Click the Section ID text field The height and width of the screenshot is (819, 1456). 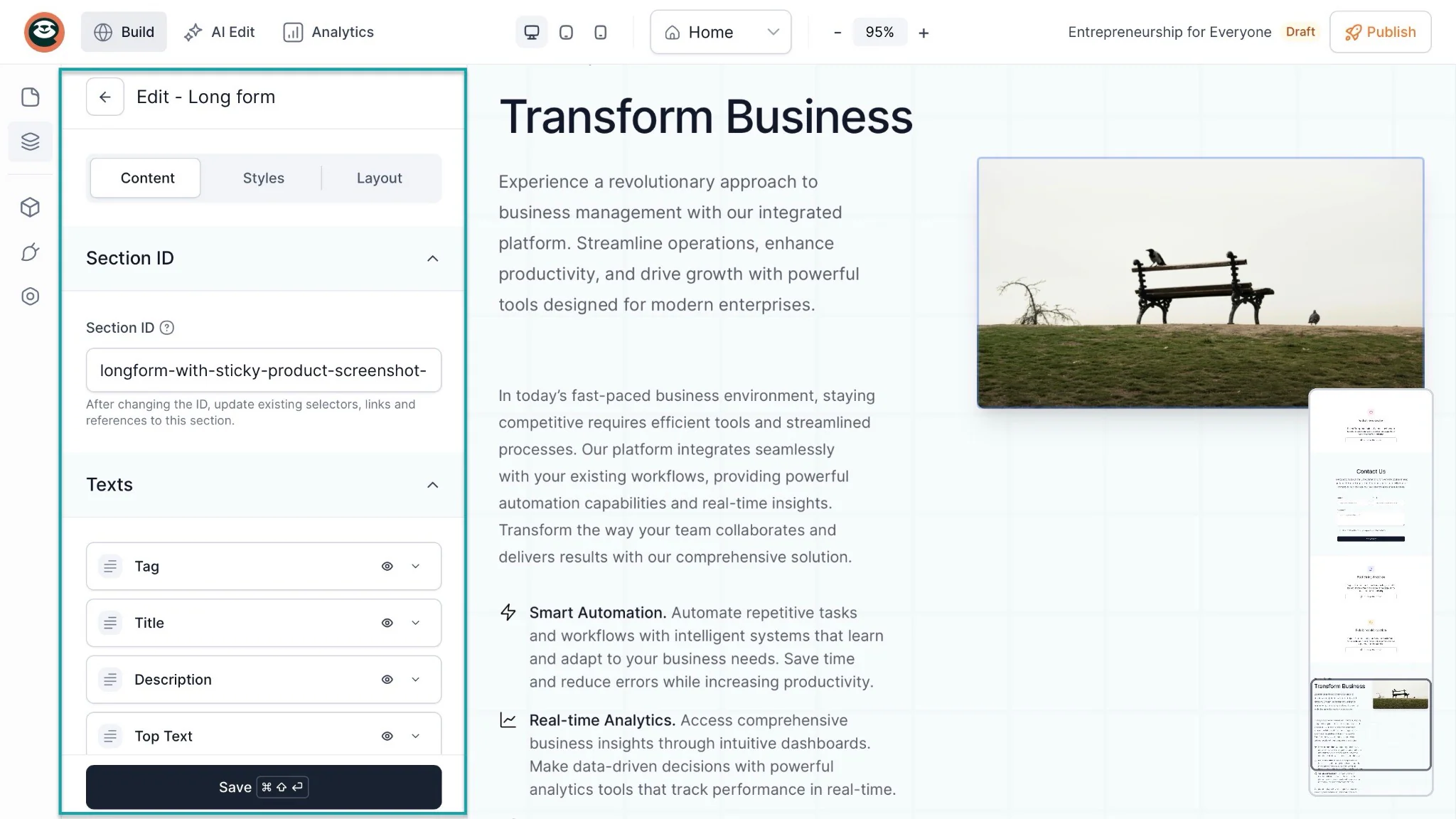coord(264,370)
